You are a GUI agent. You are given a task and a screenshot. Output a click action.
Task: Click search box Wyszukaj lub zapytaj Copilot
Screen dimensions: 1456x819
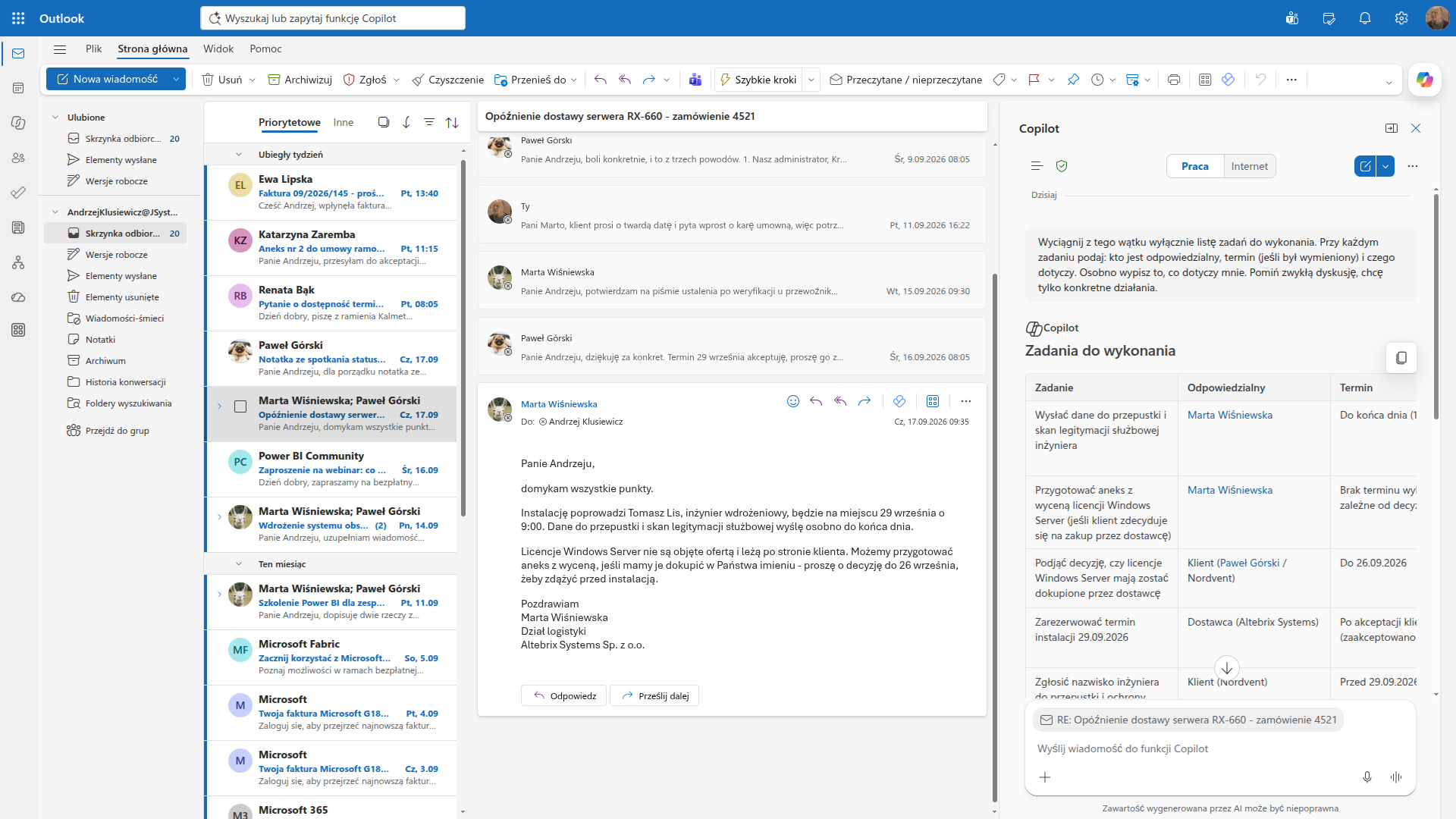coord(333,18)
